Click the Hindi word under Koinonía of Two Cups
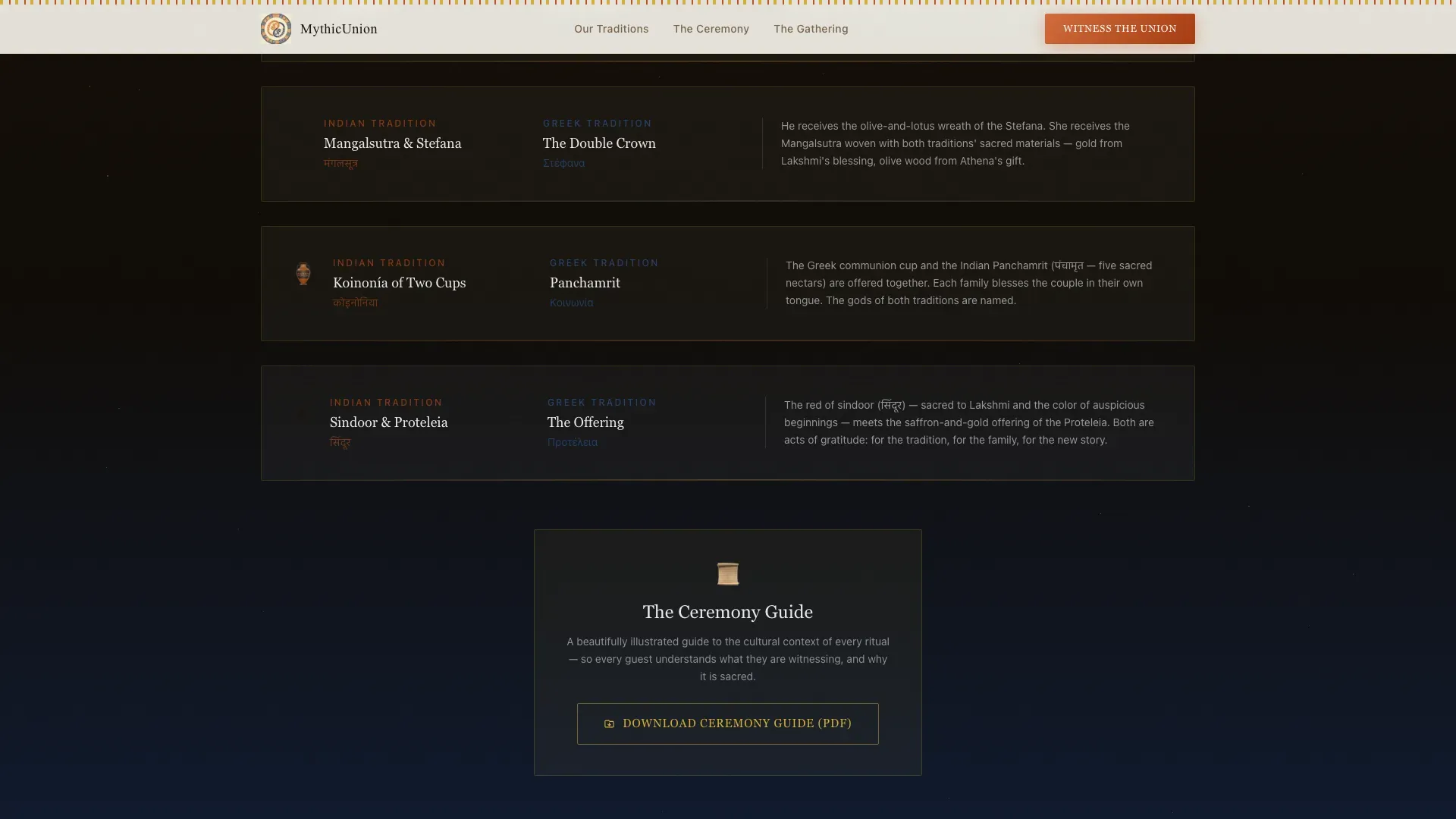This screenshot has width=1456, height=819. [x=355, y=303]
